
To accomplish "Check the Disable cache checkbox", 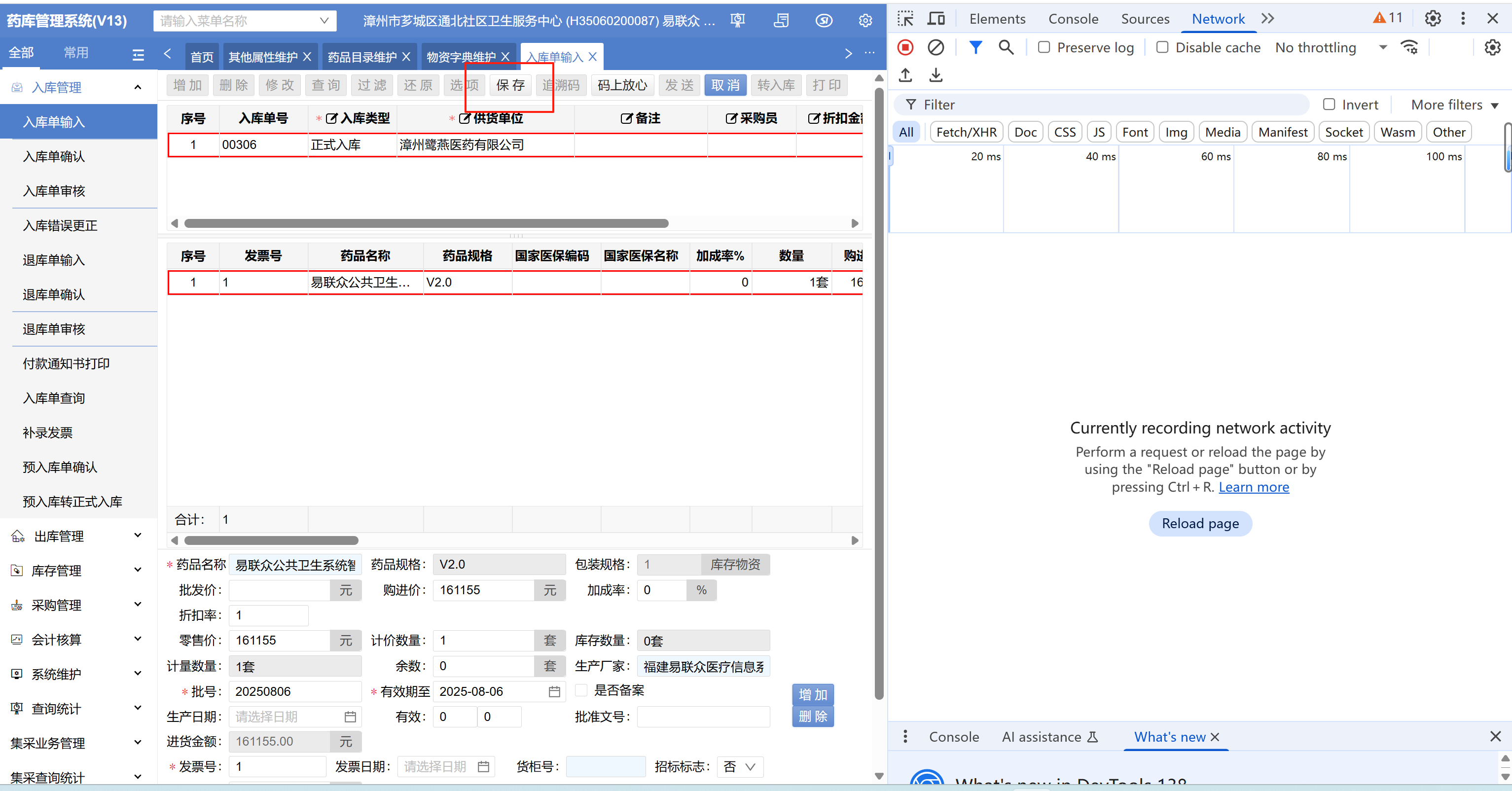I will pyautogui.click(x=1161, y=47).
